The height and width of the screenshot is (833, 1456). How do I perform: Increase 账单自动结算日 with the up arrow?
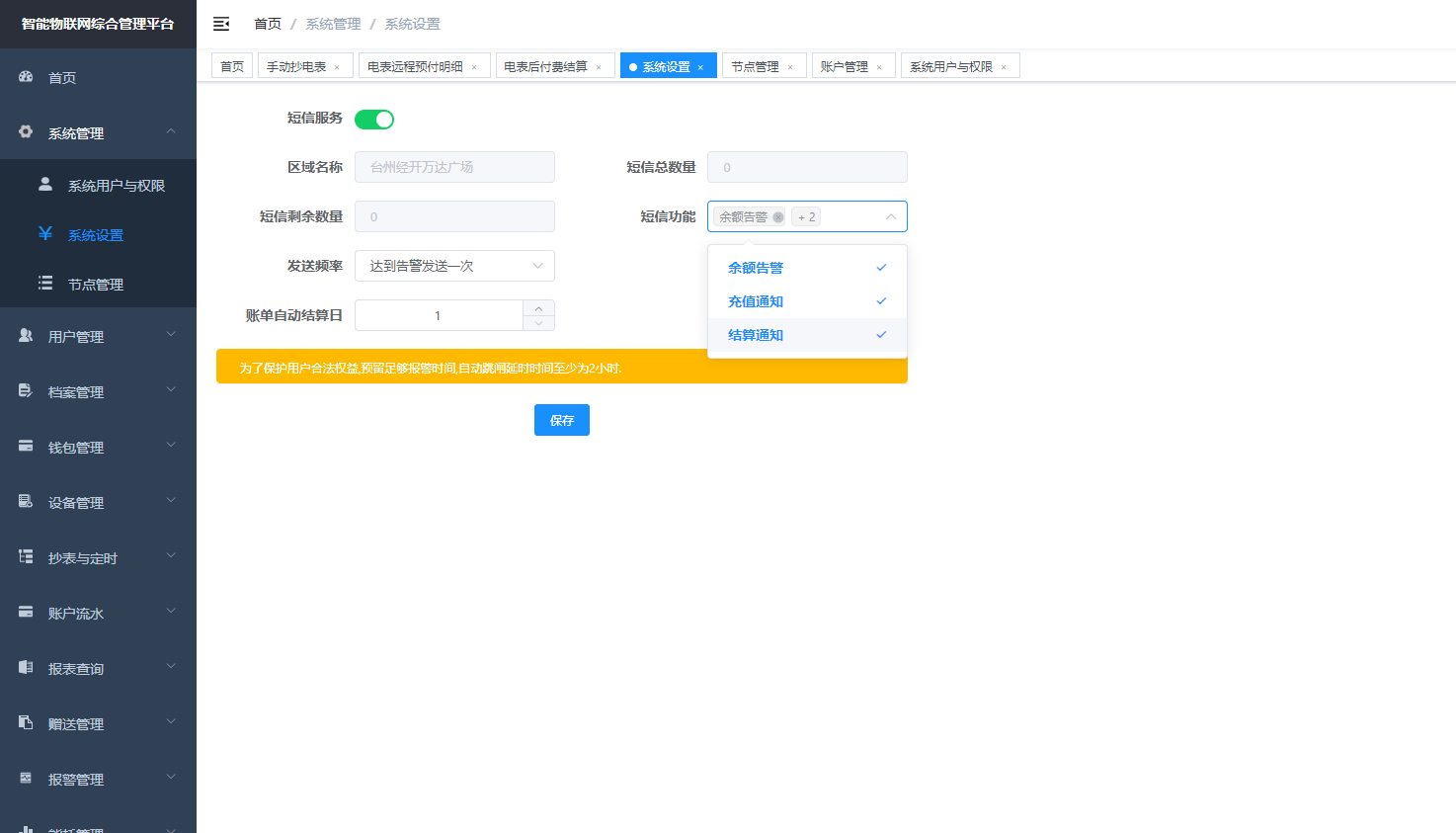(x=538, y=308)
